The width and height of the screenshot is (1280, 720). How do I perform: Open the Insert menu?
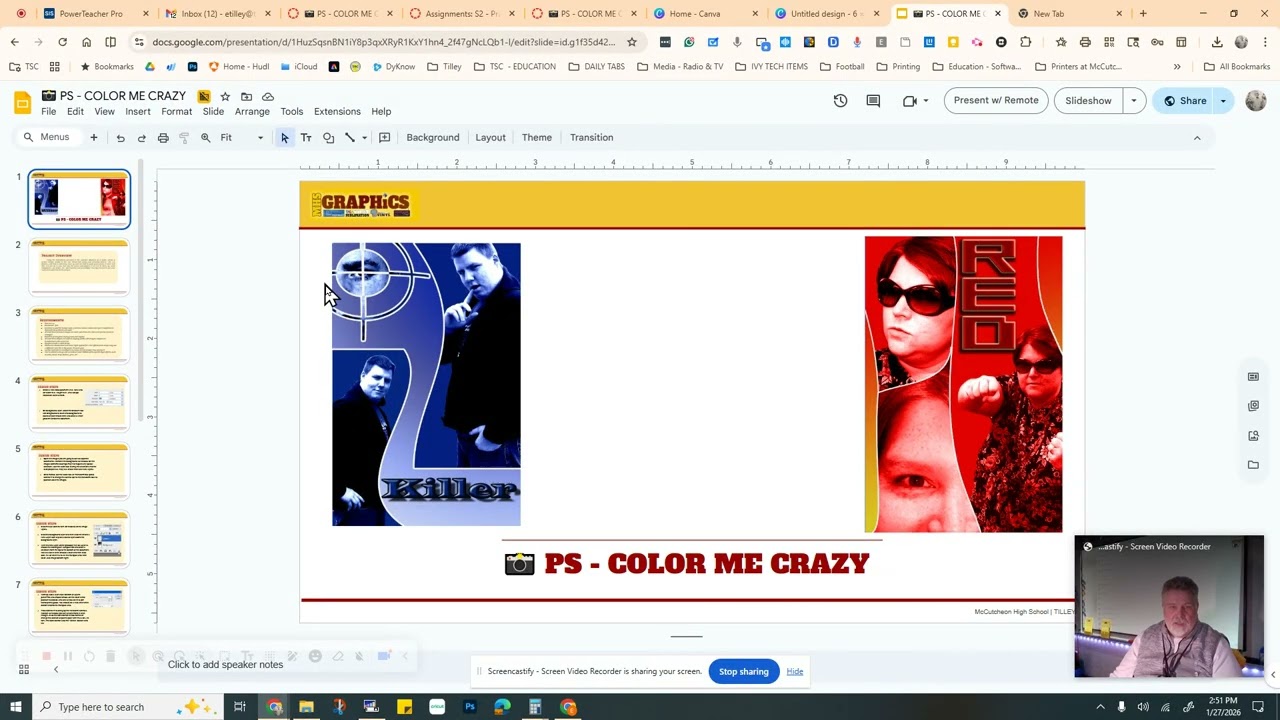point(138,112)
